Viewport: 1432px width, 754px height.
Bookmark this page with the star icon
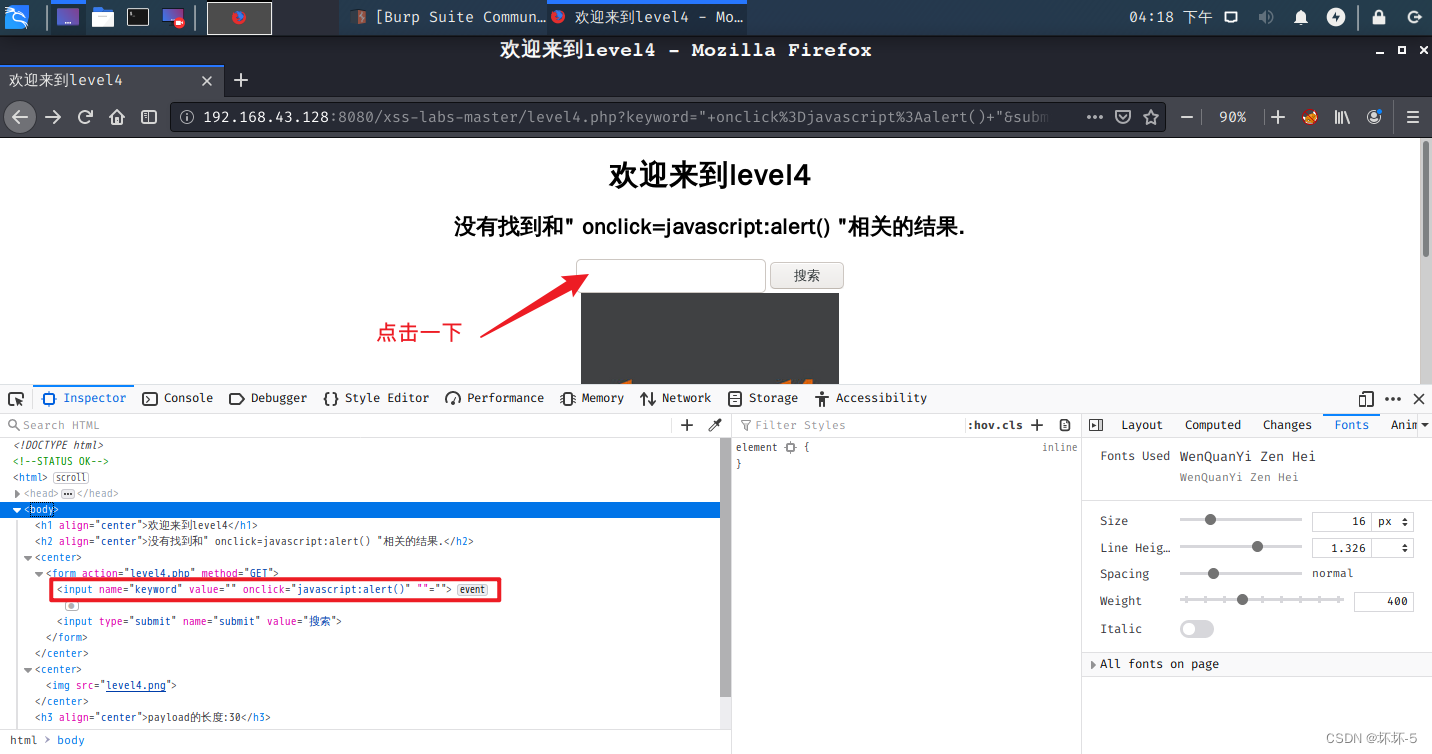tap(1152, 116)
